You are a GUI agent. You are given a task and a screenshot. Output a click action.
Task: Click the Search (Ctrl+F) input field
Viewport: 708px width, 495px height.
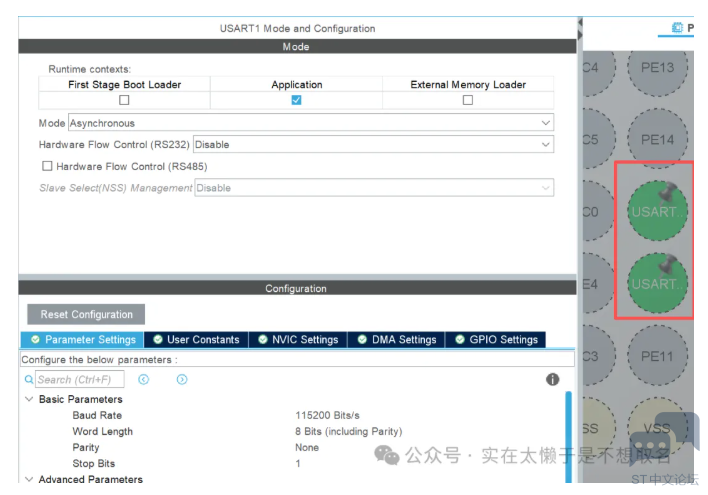(x=80, y=380)
